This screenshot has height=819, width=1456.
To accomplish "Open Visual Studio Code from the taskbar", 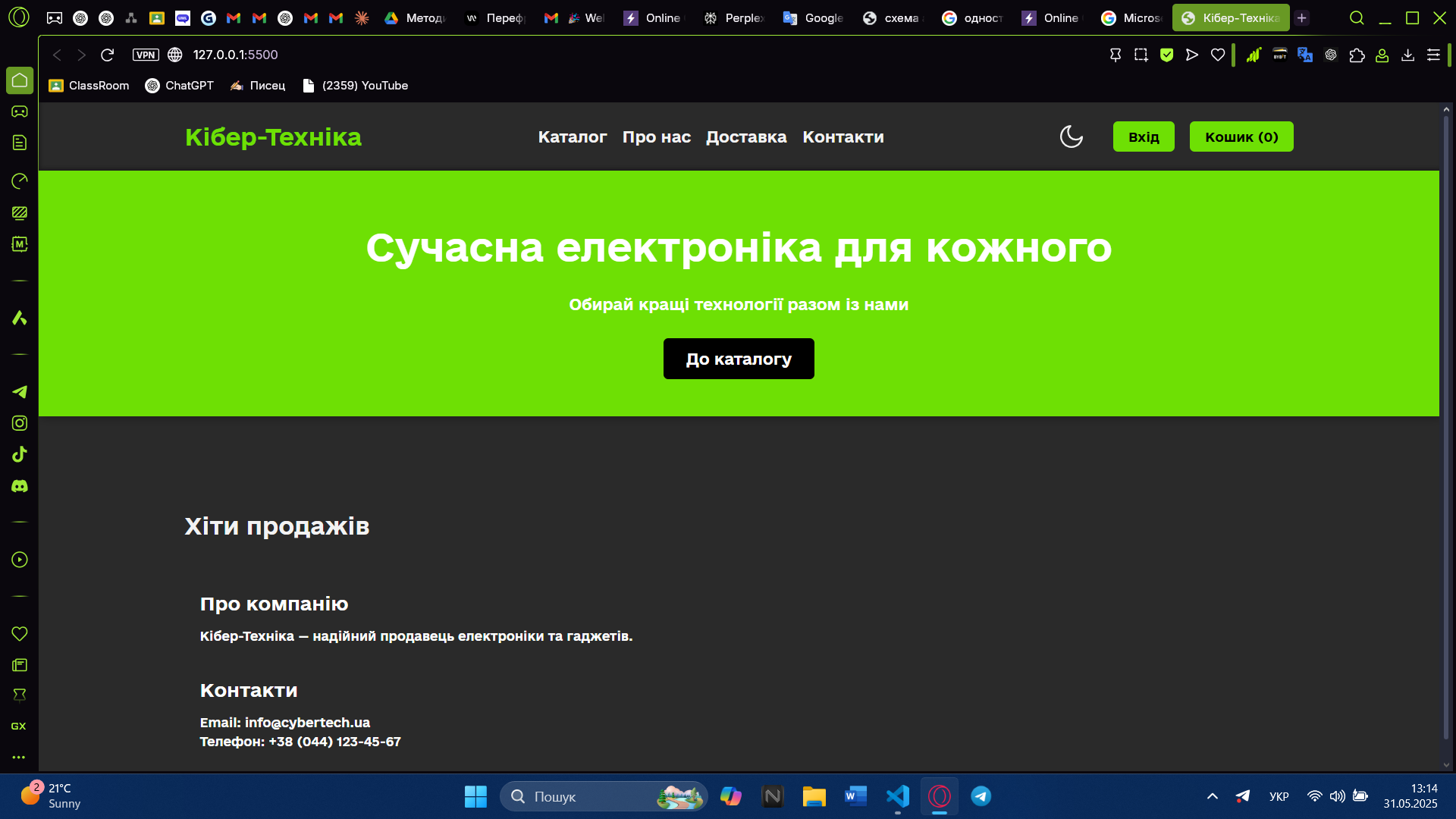I will [898, 796].
